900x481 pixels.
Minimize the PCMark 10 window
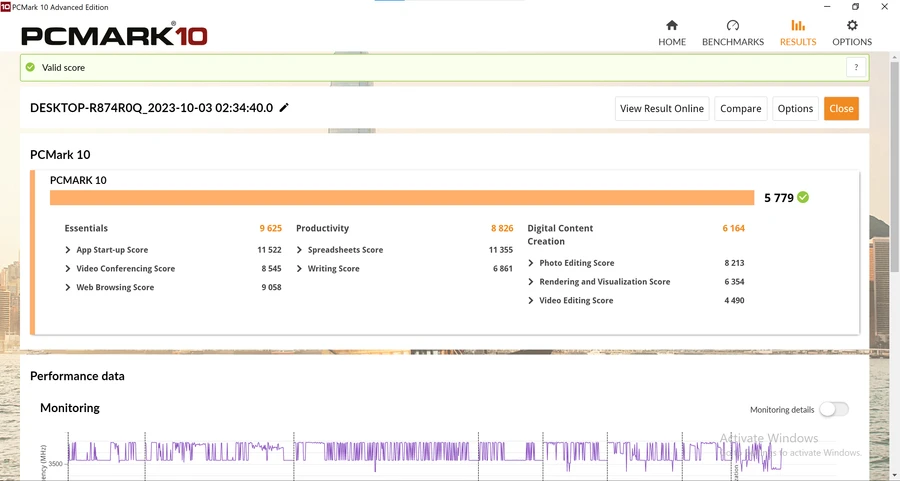coord(827,7)
